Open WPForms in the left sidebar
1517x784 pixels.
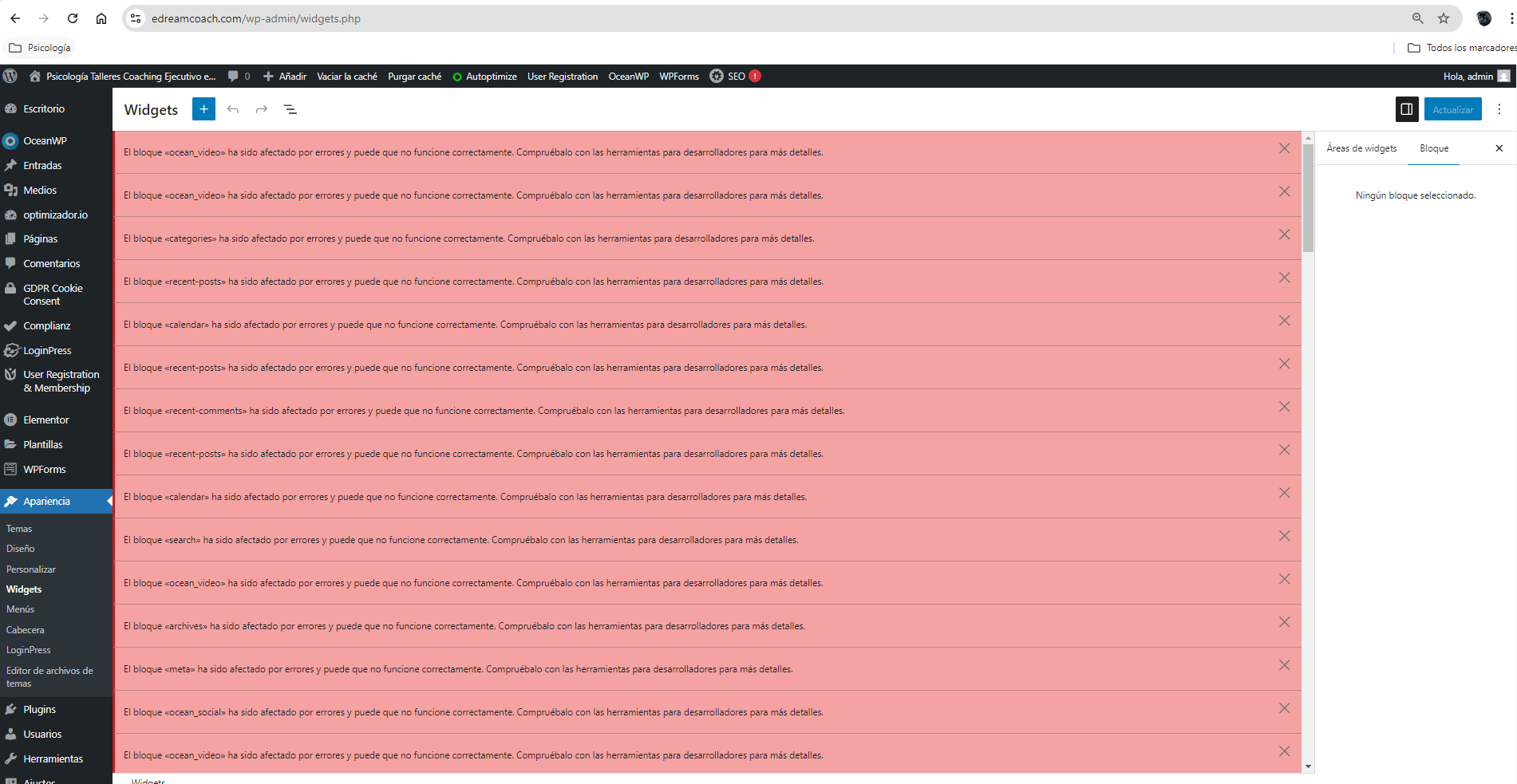point(44,470)
